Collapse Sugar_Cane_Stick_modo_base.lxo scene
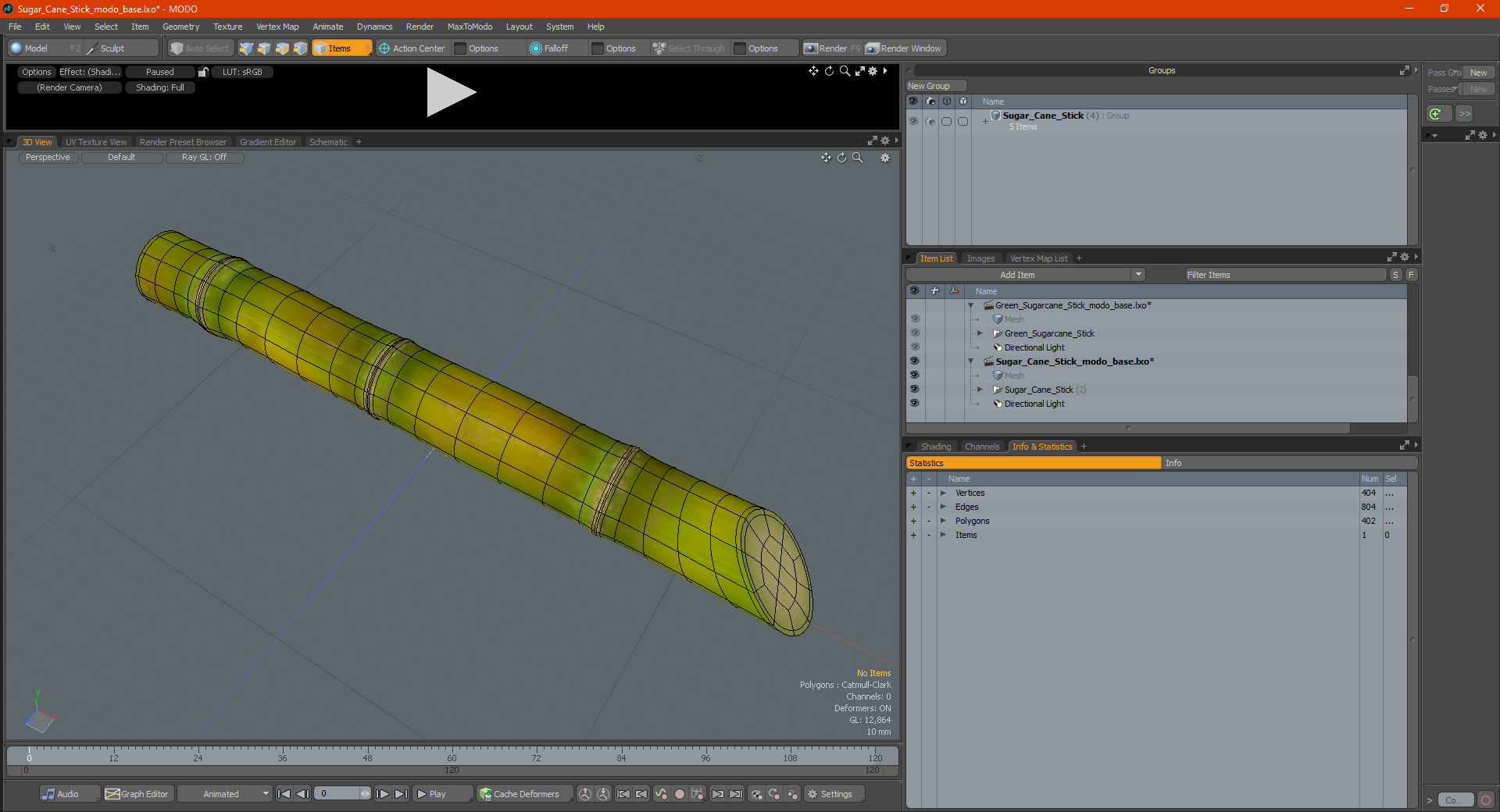1500x812 pixels. pos(971,361)
